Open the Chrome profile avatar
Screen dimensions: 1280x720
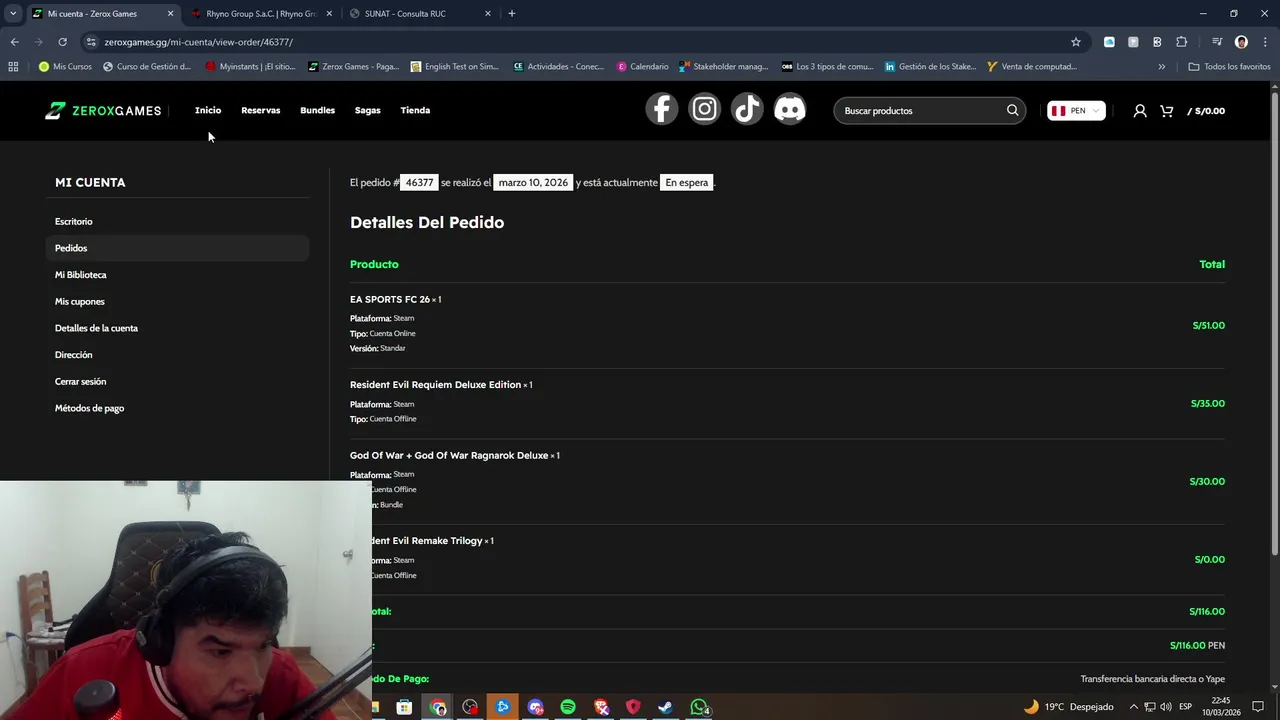pos(1241,42)
